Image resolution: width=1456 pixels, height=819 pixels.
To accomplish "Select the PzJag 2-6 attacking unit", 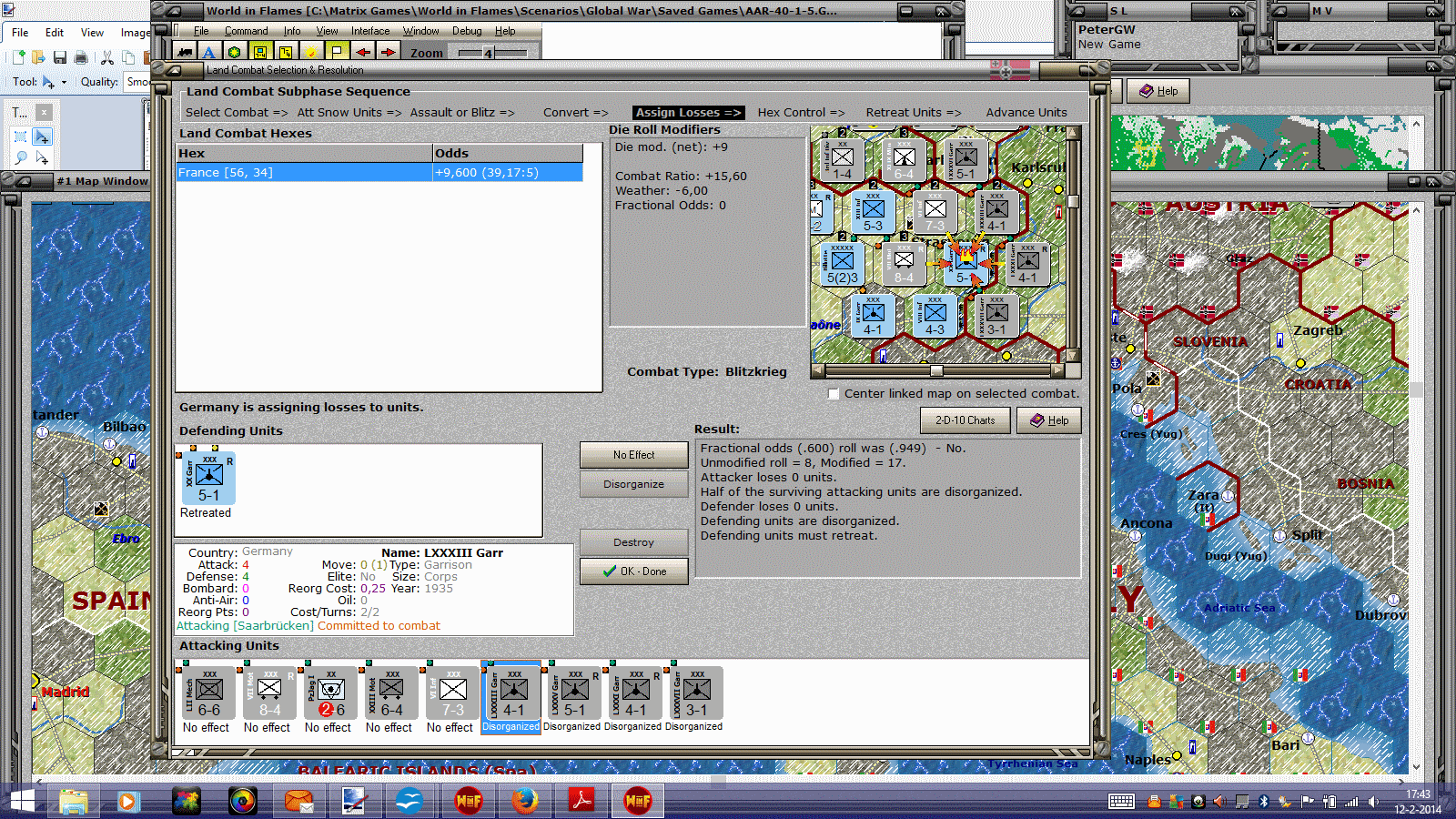I will click(x=330, y=695).
